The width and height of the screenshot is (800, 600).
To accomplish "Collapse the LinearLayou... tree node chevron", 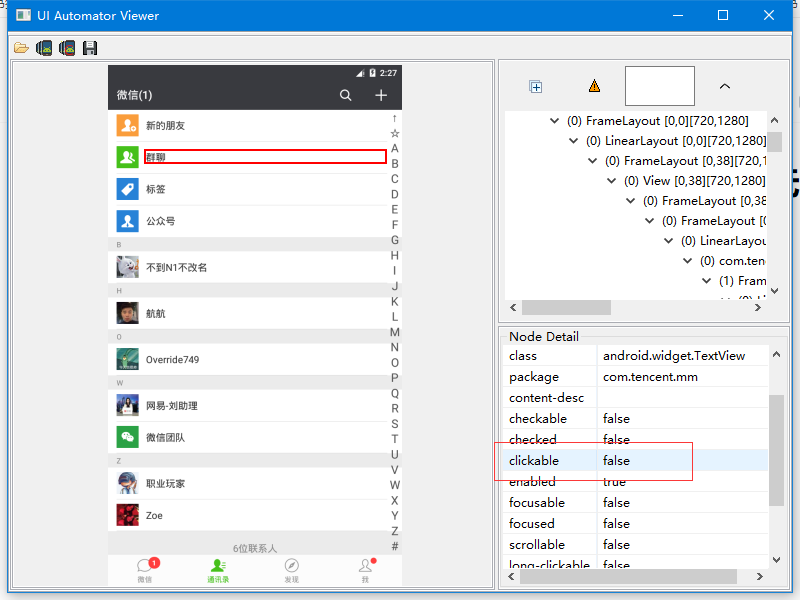I will [x=668, y=241].
